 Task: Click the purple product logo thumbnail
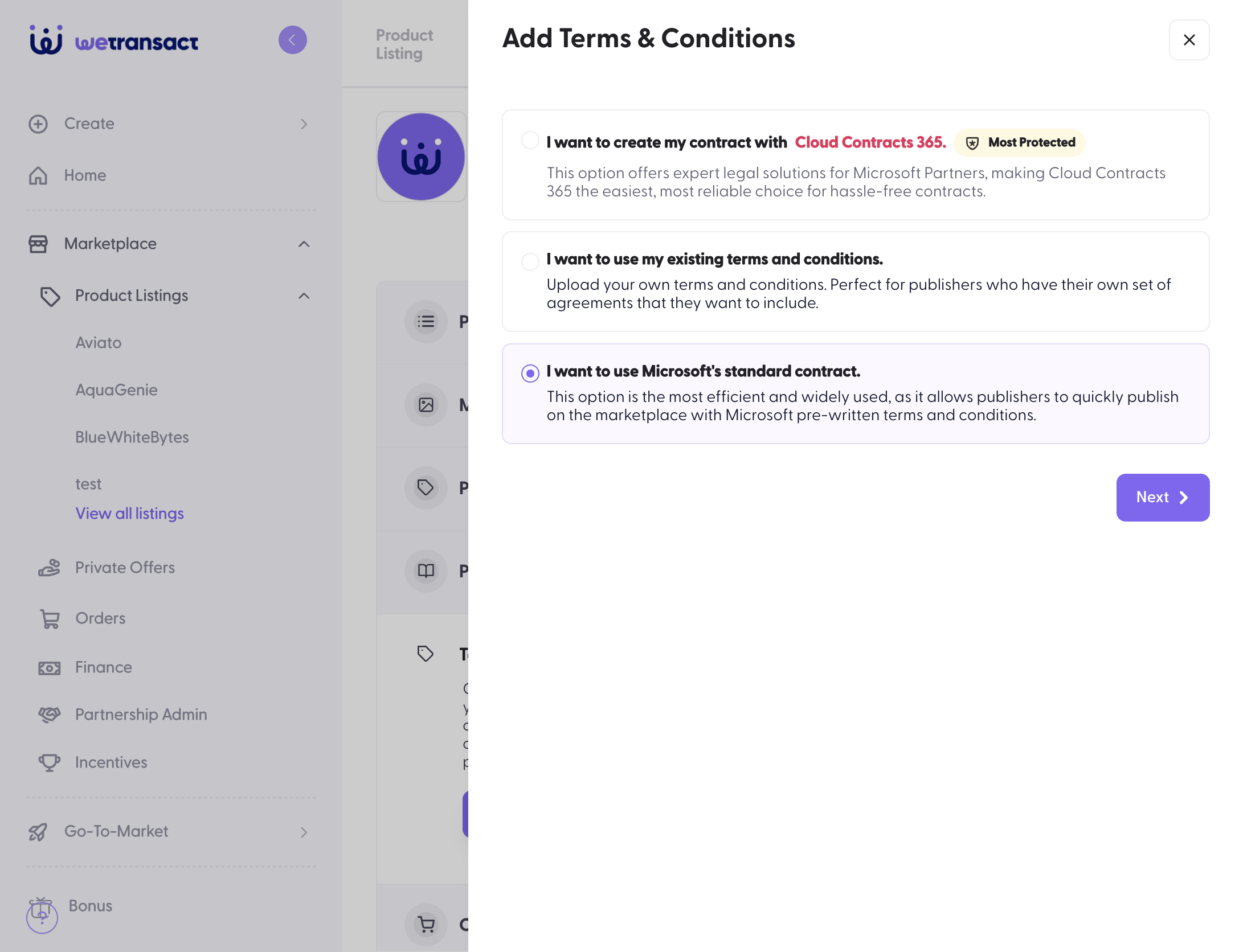point(422,157)
